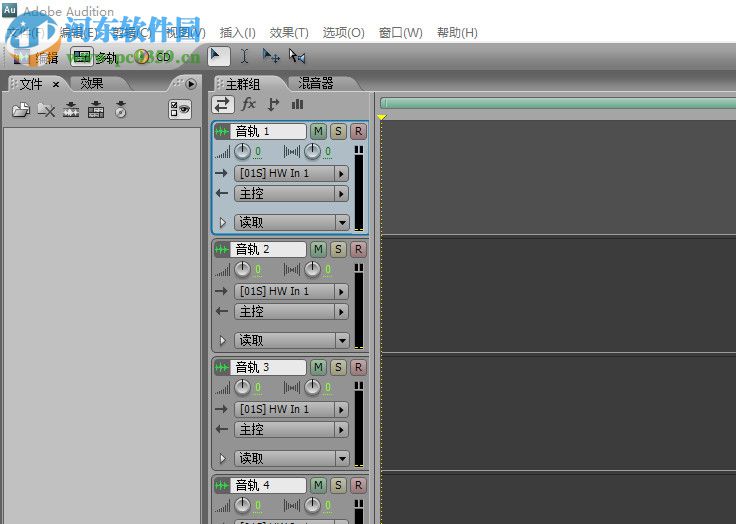Open the 效果(T) menu
Image resolution: width=736 pixels, height=524 pixels.
289,33
